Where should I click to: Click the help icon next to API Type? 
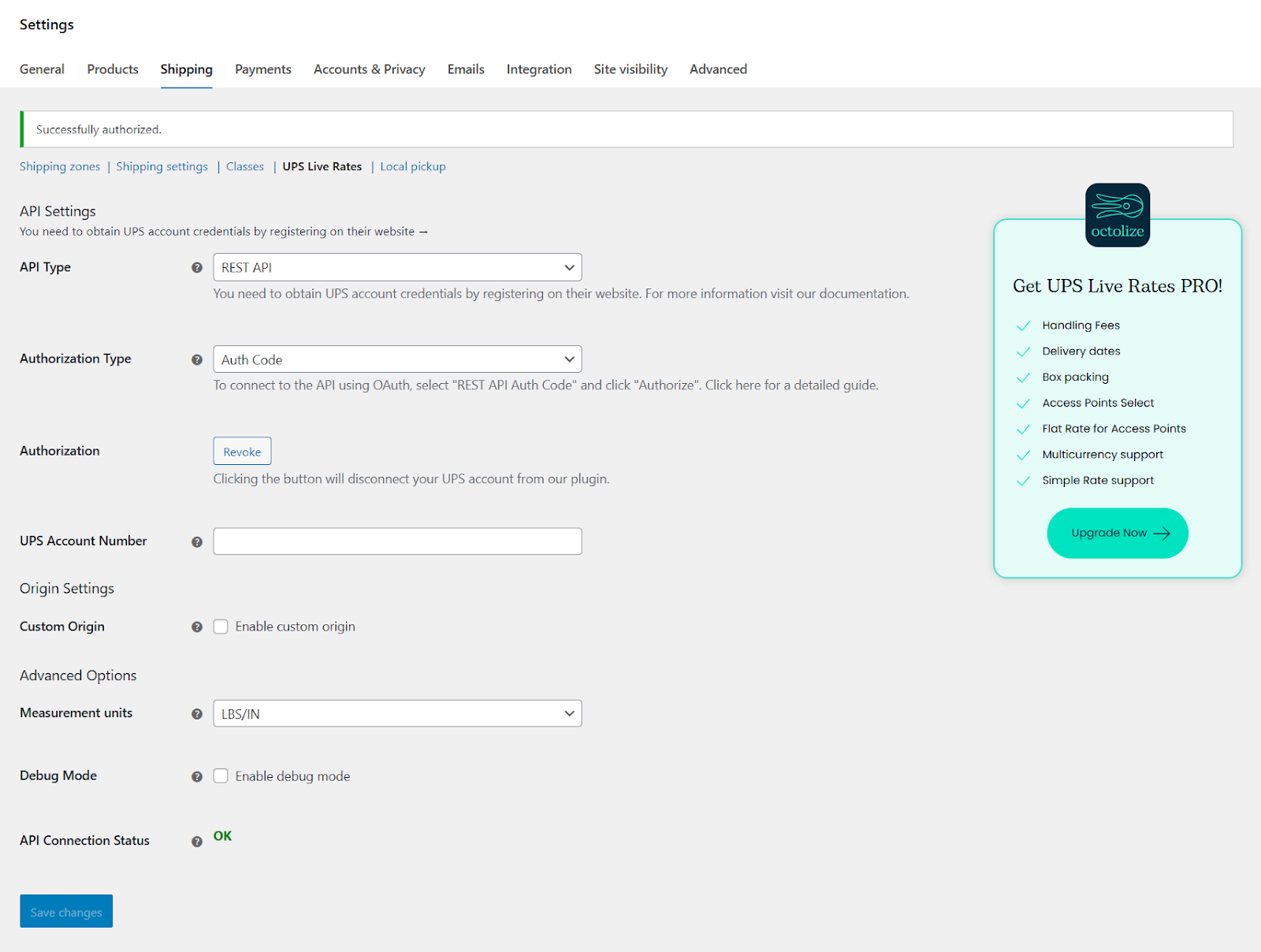pos(197,268)
